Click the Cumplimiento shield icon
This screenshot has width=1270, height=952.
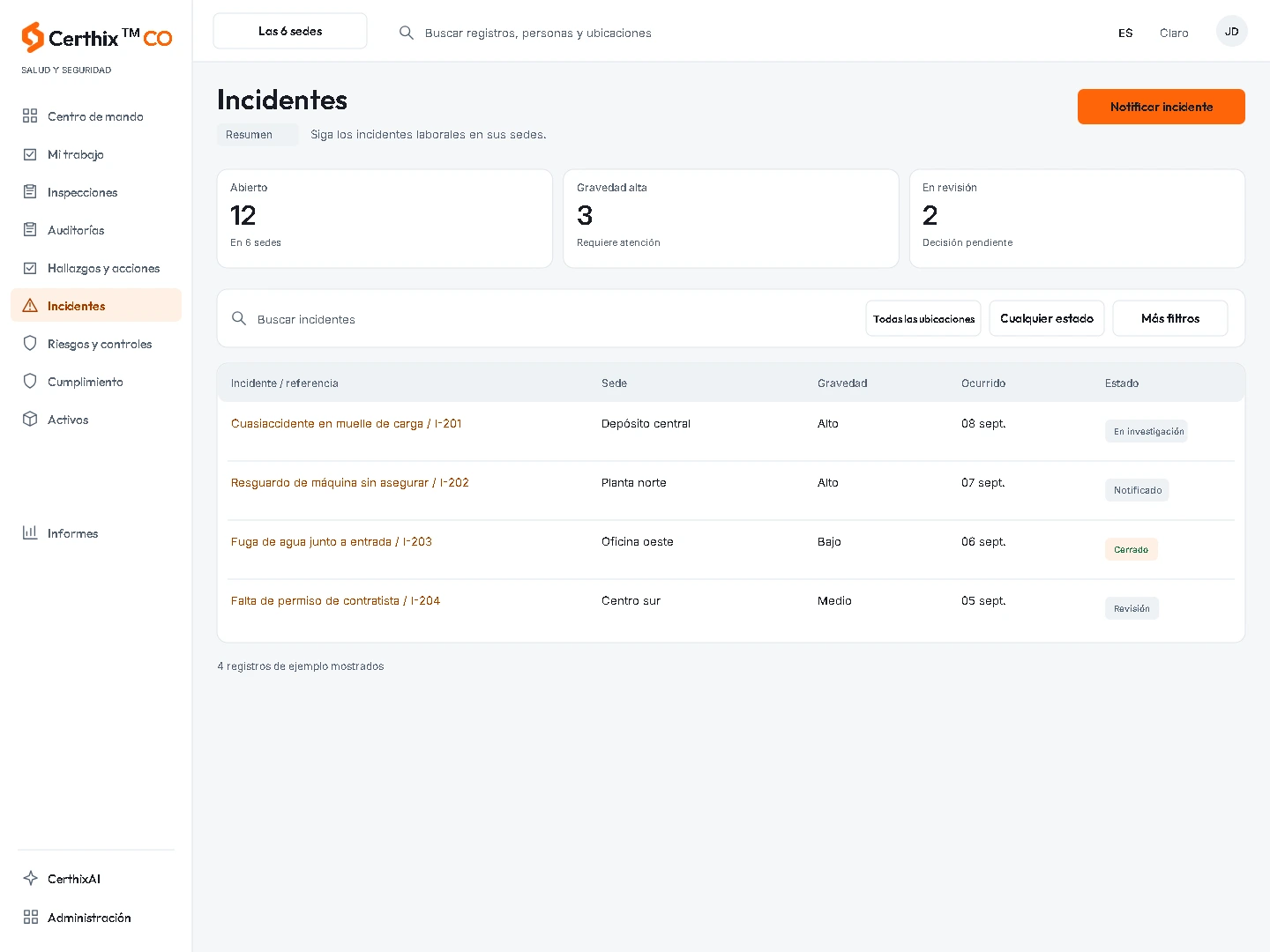30,382
